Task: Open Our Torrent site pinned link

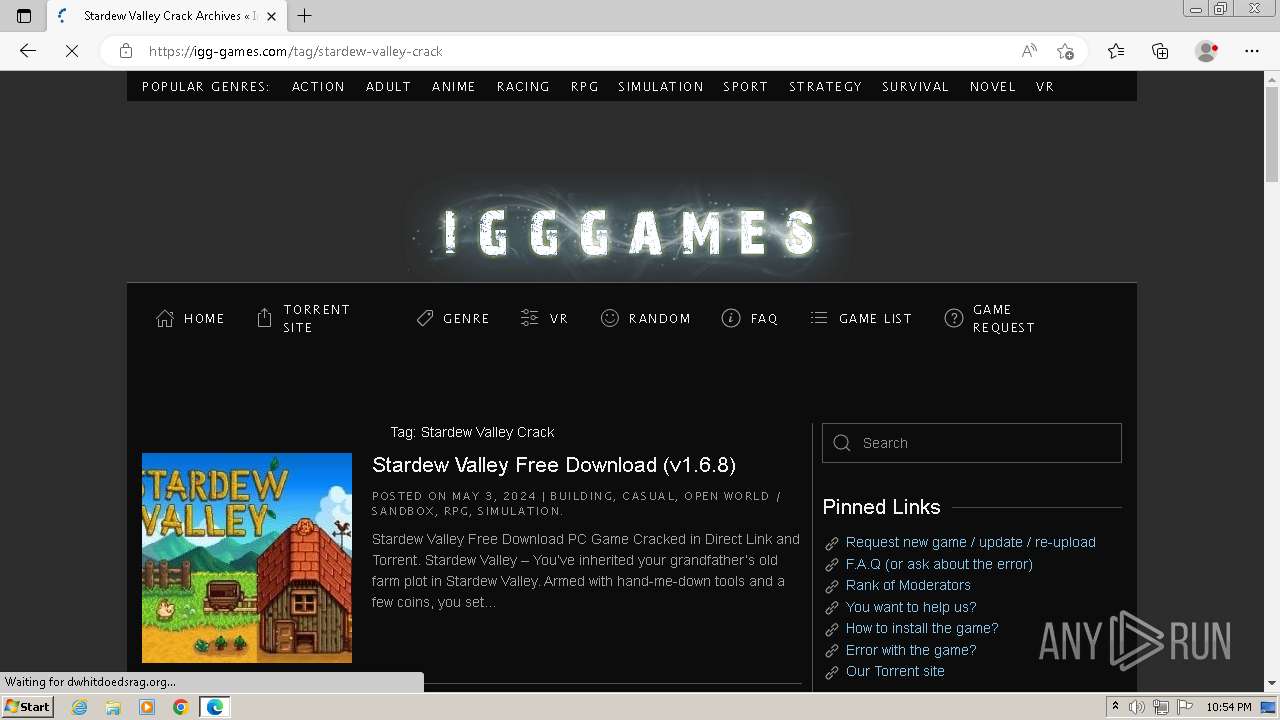Action: pos(895,671)
